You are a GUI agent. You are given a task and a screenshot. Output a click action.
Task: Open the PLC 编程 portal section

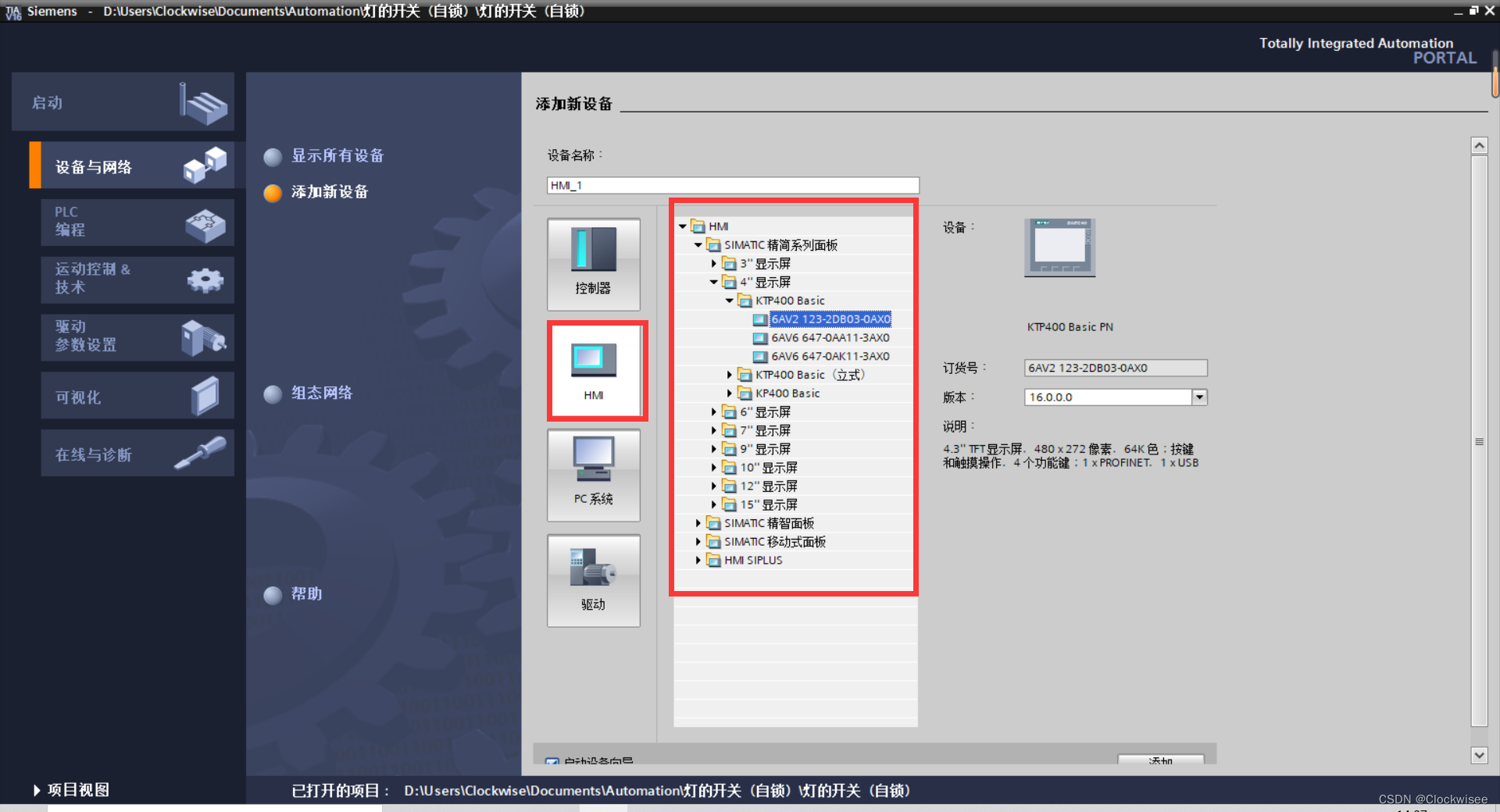tap(137, 222)
